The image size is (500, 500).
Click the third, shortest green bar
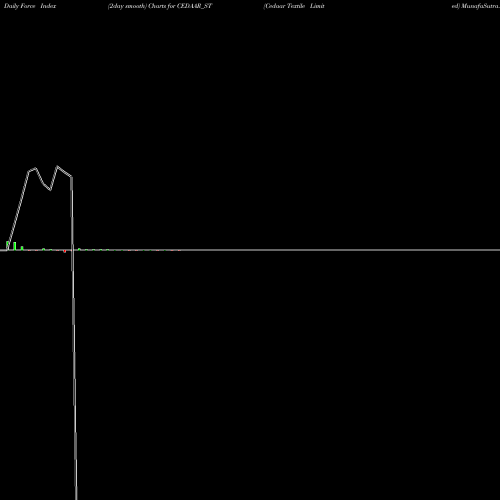coord(22,248)
